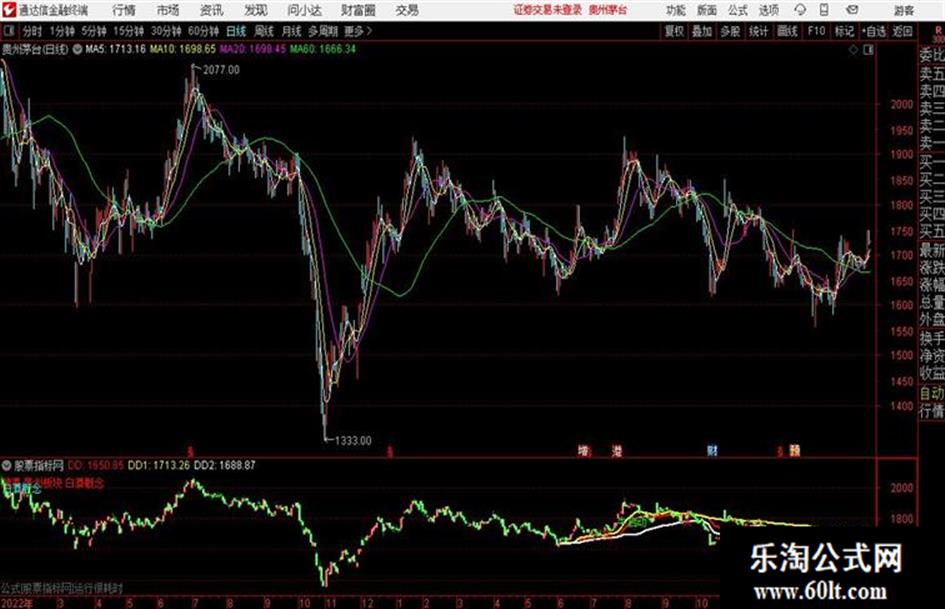Switch to the 60分钟 period tab

pyautogui.click(x=204, y=31)
